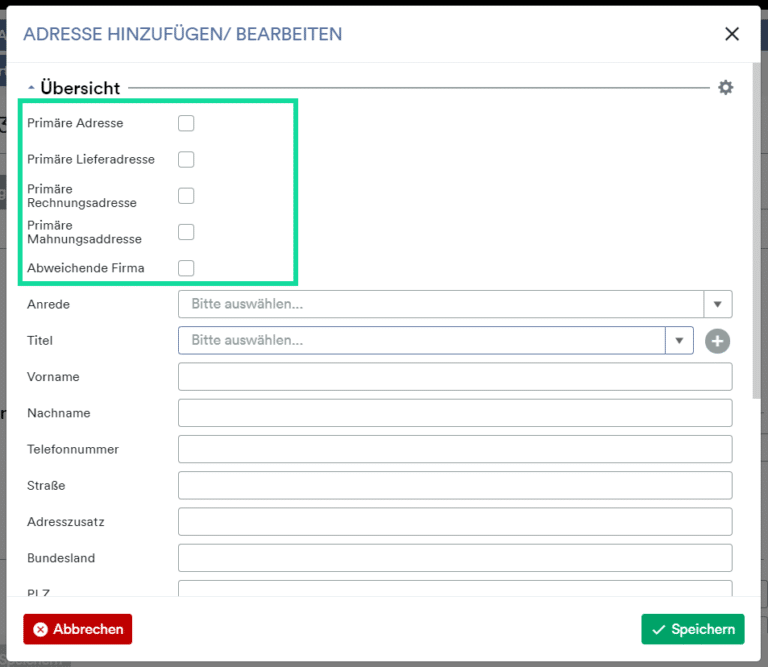Viewport: 768px width, 667px height.
Task: Enable the Primäre Adresse checkbox
Action: (186, 124)
